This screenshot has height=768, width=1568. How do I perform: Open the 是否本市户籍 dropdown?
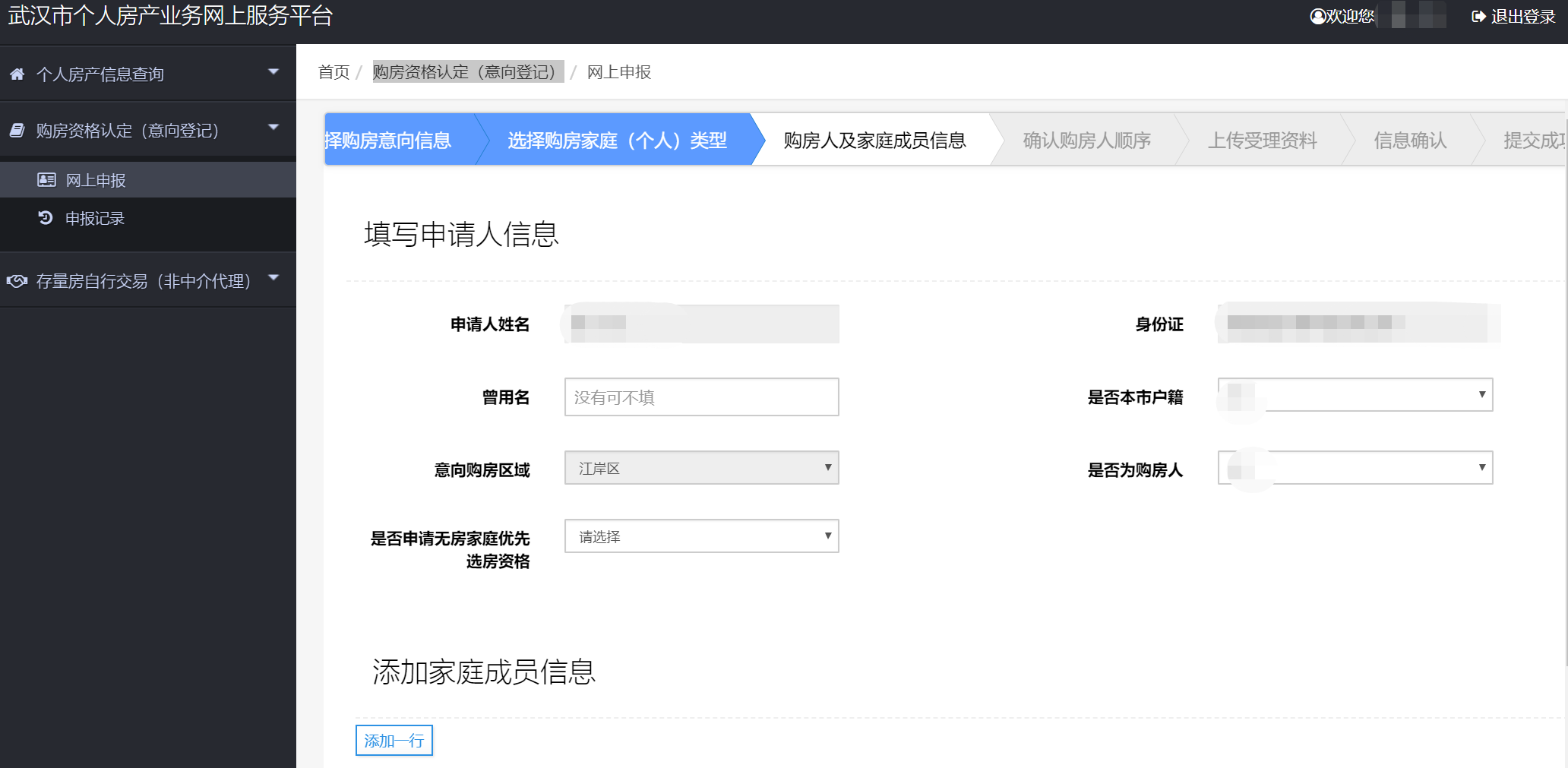1355,395
